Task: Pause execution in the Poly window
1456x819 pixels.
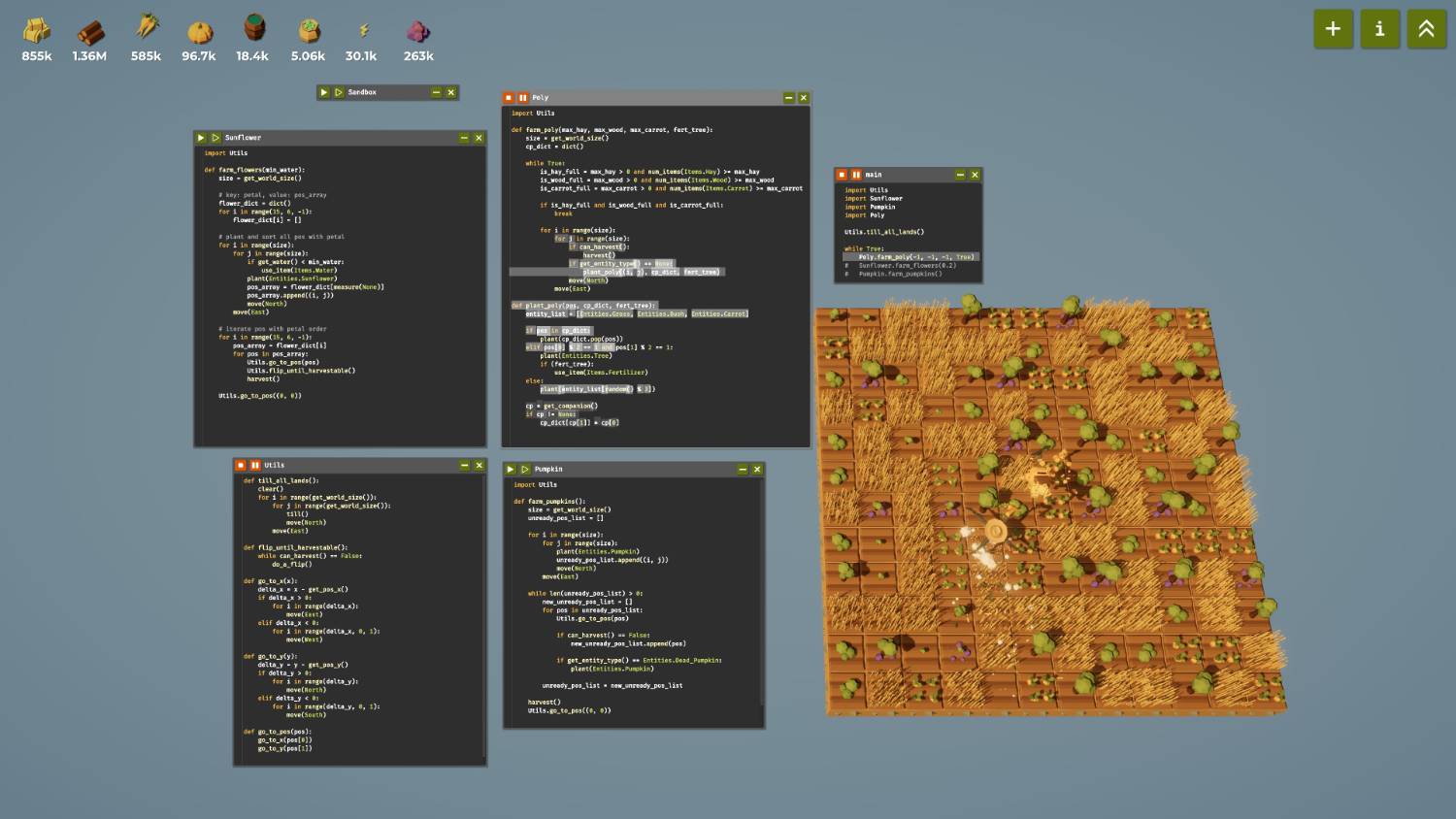Action: (x=523, y=98)
